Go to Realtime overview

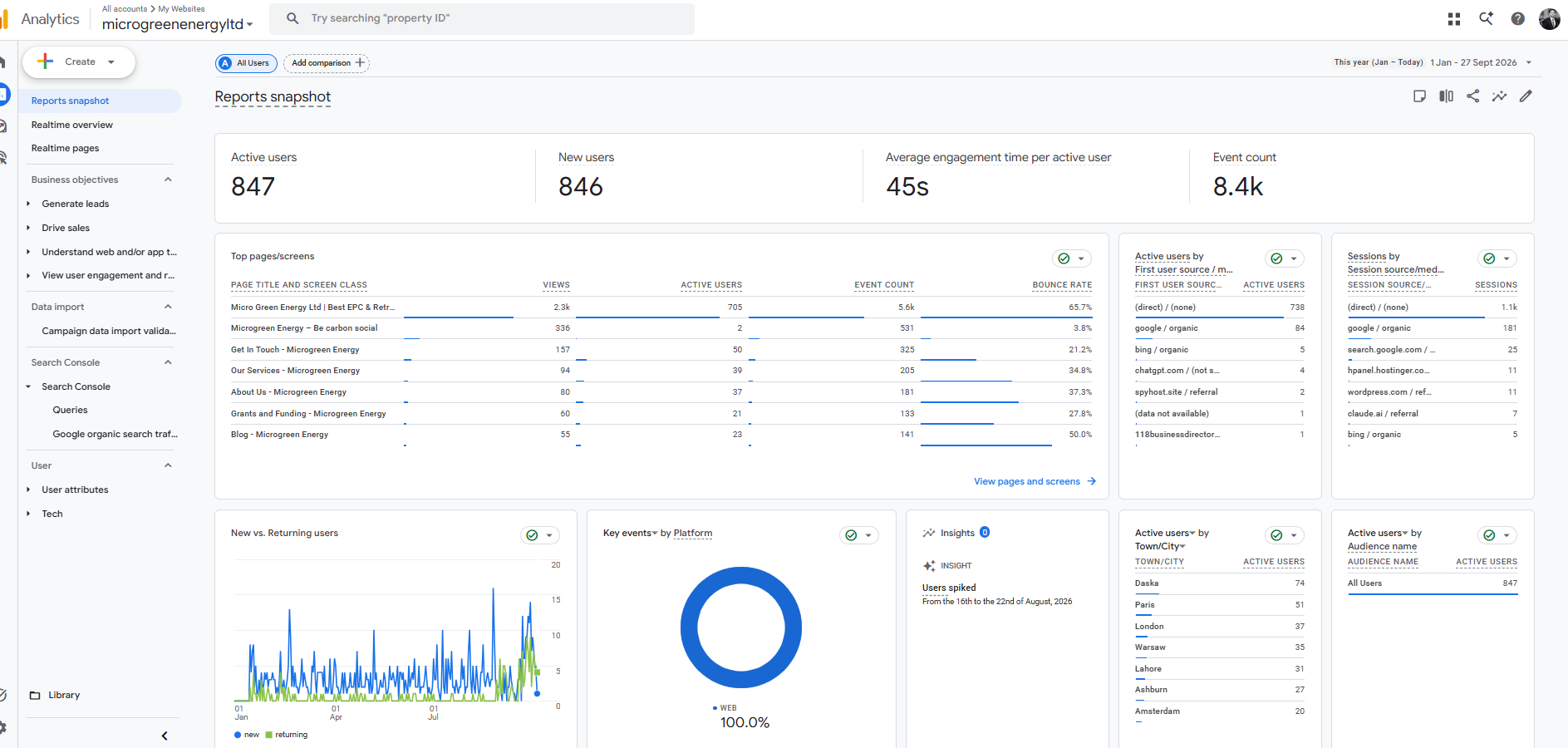72,125
